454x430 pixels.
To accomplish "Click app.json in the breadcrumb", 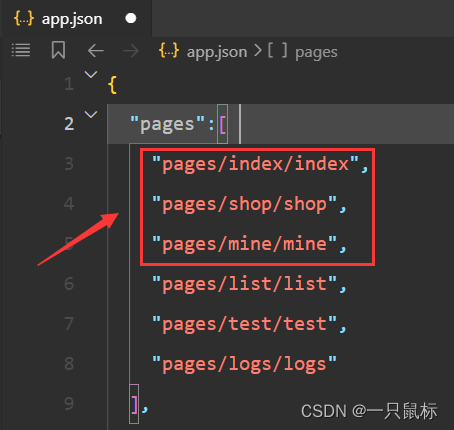I will tap(217, 52).
